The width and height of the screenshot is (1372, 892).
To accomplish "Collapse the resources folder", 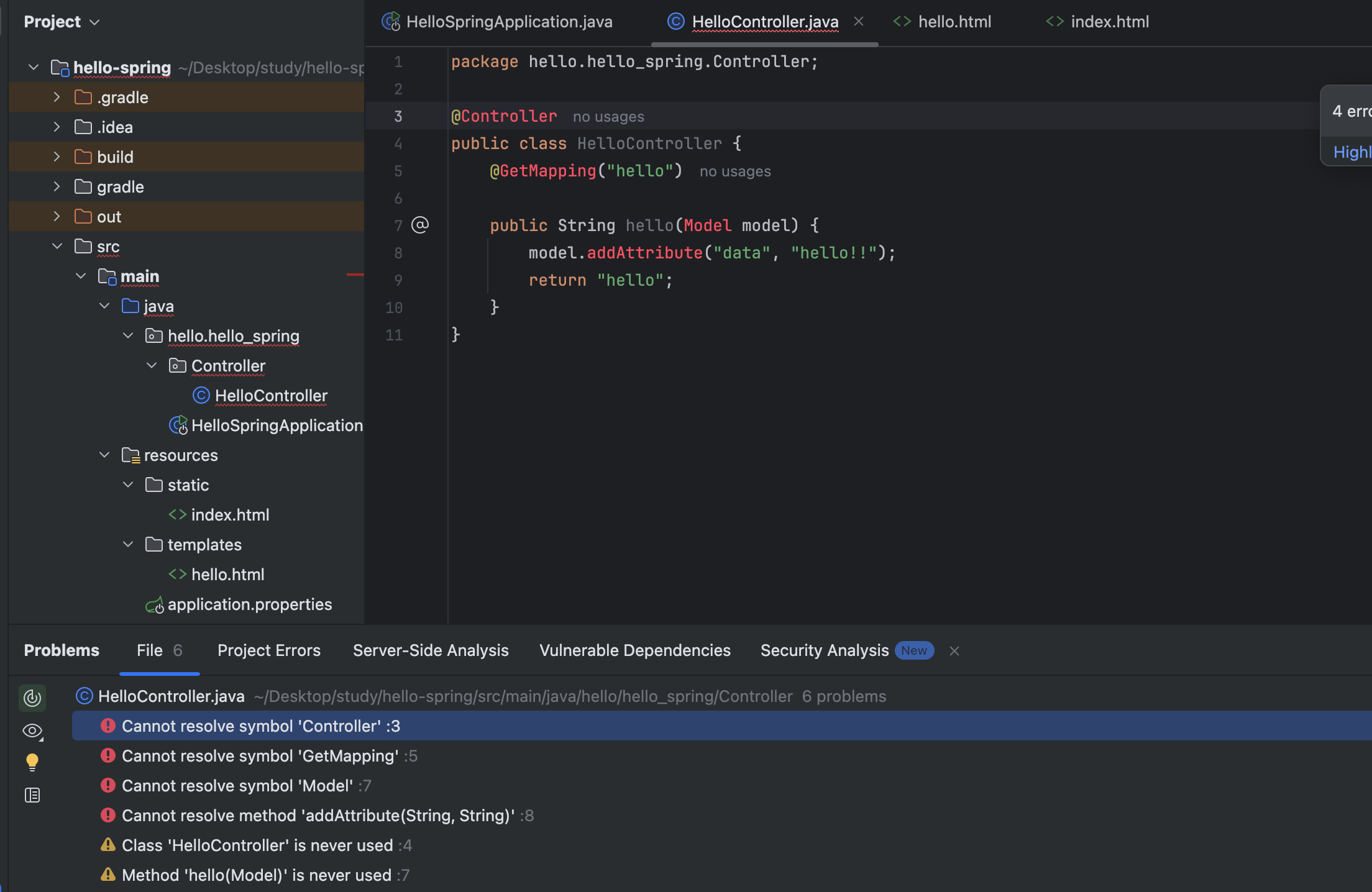I will click(x=104, y=455).
